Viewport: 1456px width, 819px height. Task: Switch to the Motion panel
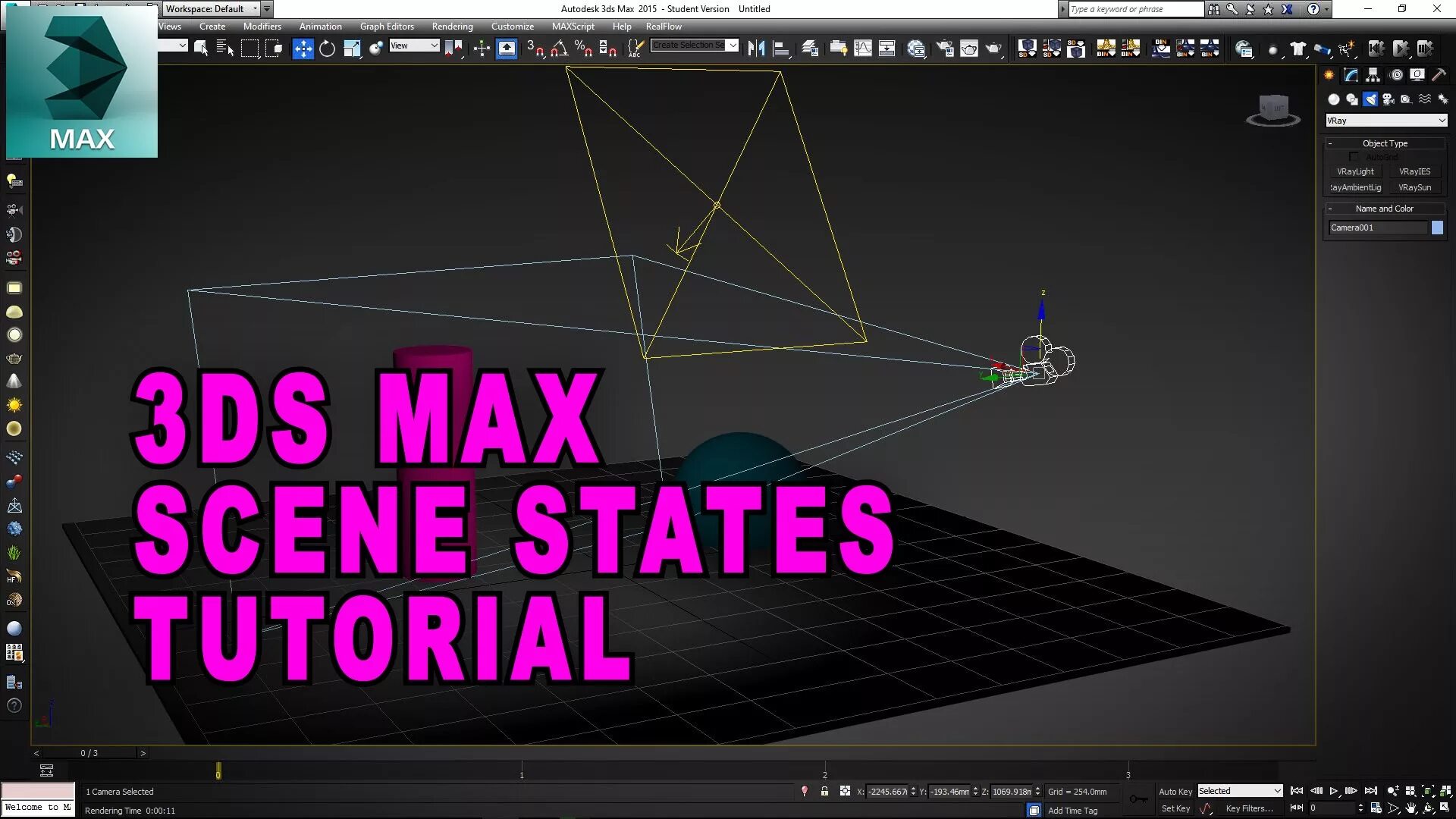[1396, 75]
